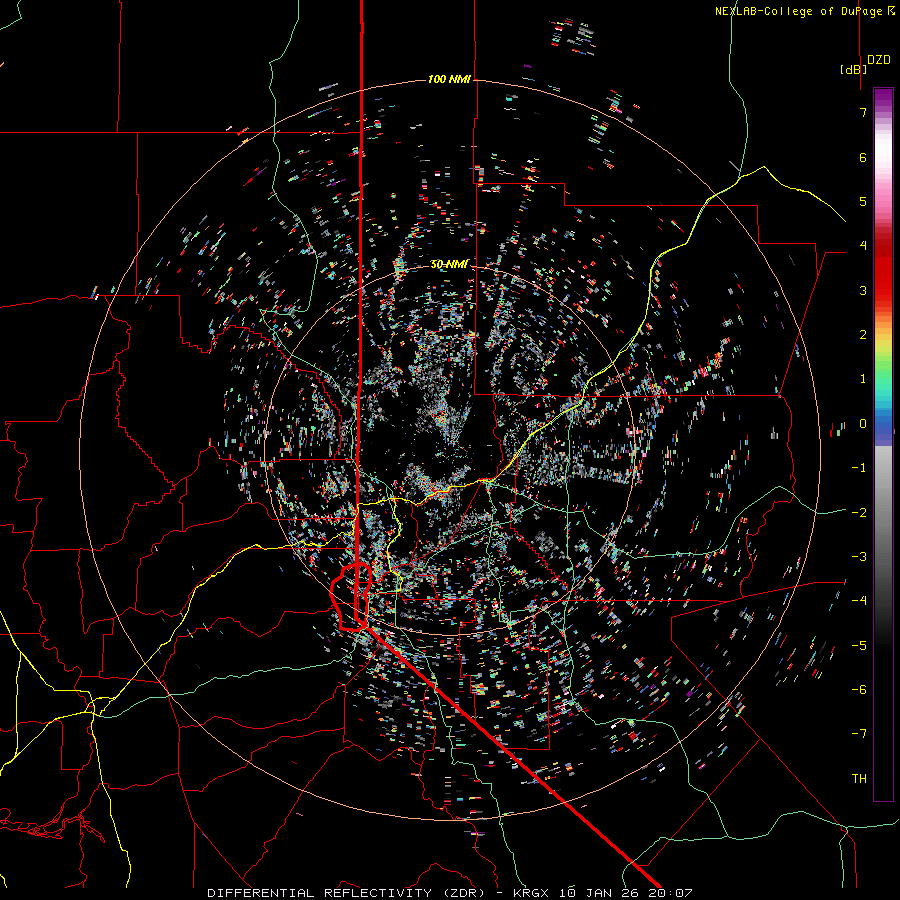Click the 100 NMI range ring label

coord(449,79)
